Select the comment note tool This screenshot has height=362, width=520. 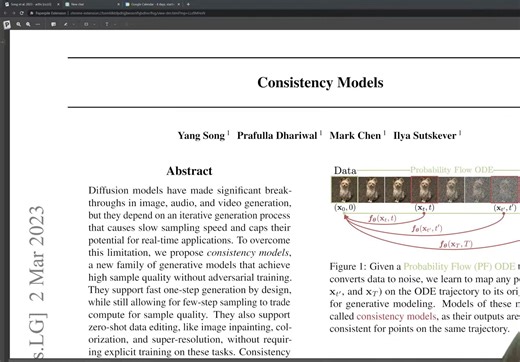[53, 24]
